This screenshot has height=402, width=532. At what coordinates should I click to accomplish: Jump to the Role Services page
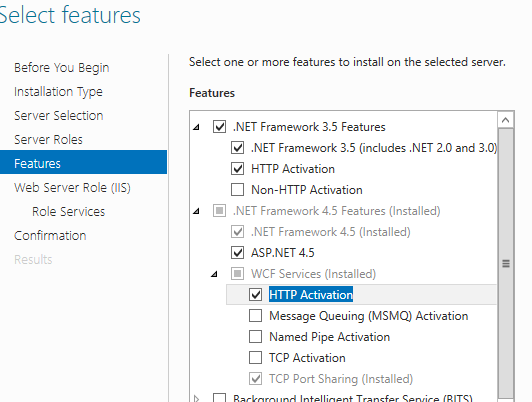click(69, 212)
